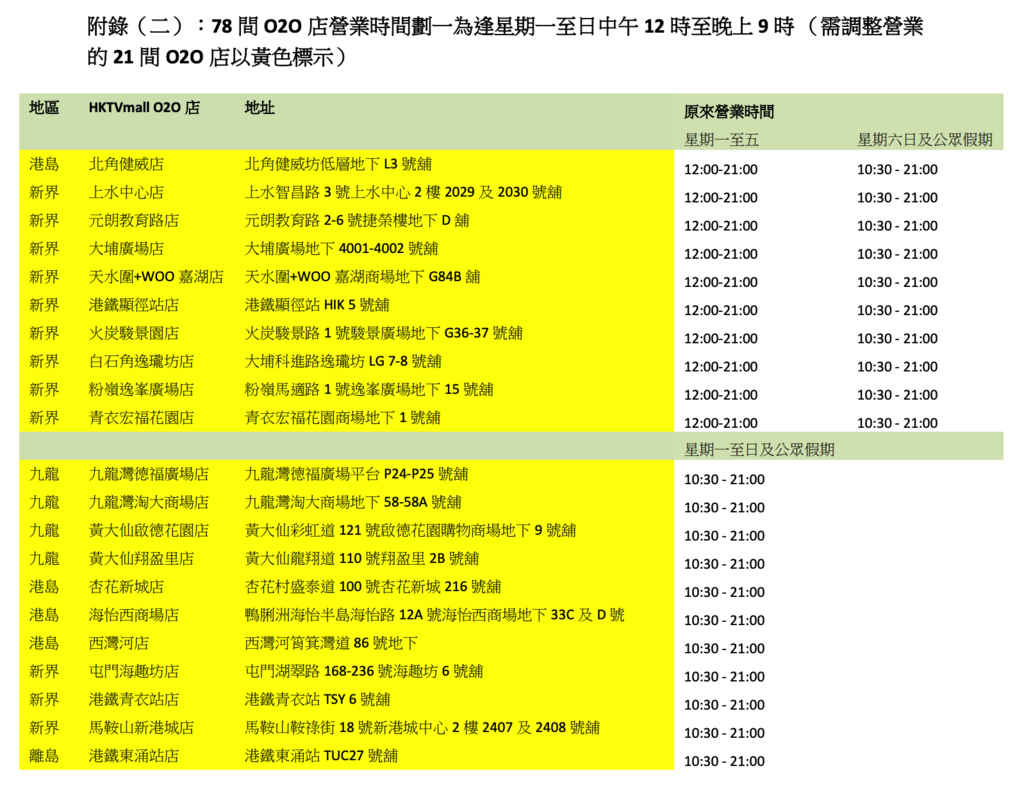
Task: Select address '上水智昌路 3 號上水中心 2 樓 2029 及 2030 號舖'
Action: [x=404, y=192]
